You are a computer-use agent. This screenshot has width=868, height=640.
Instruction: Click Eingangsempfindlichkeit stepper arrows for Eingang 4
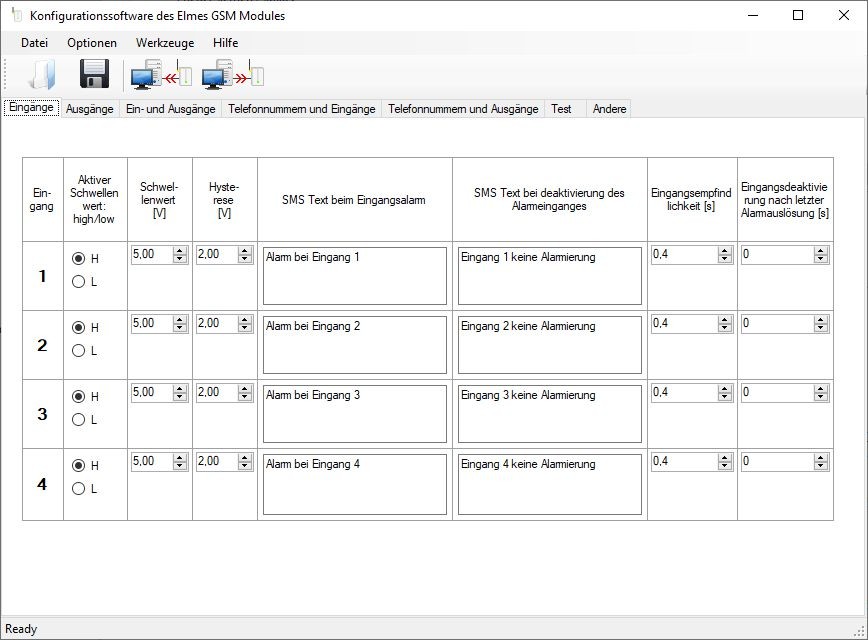[725, 462]
